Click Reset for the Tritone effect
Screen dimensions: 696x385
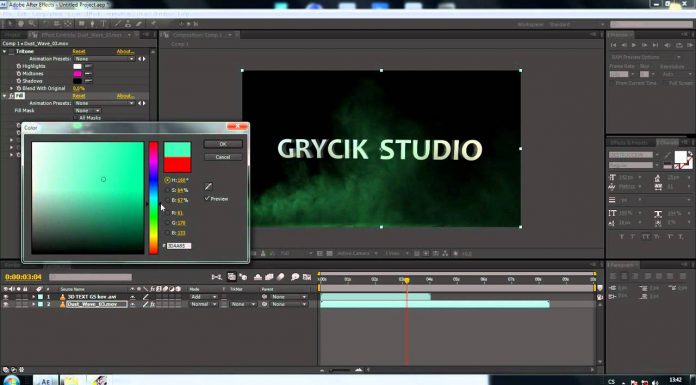[79, 52]
